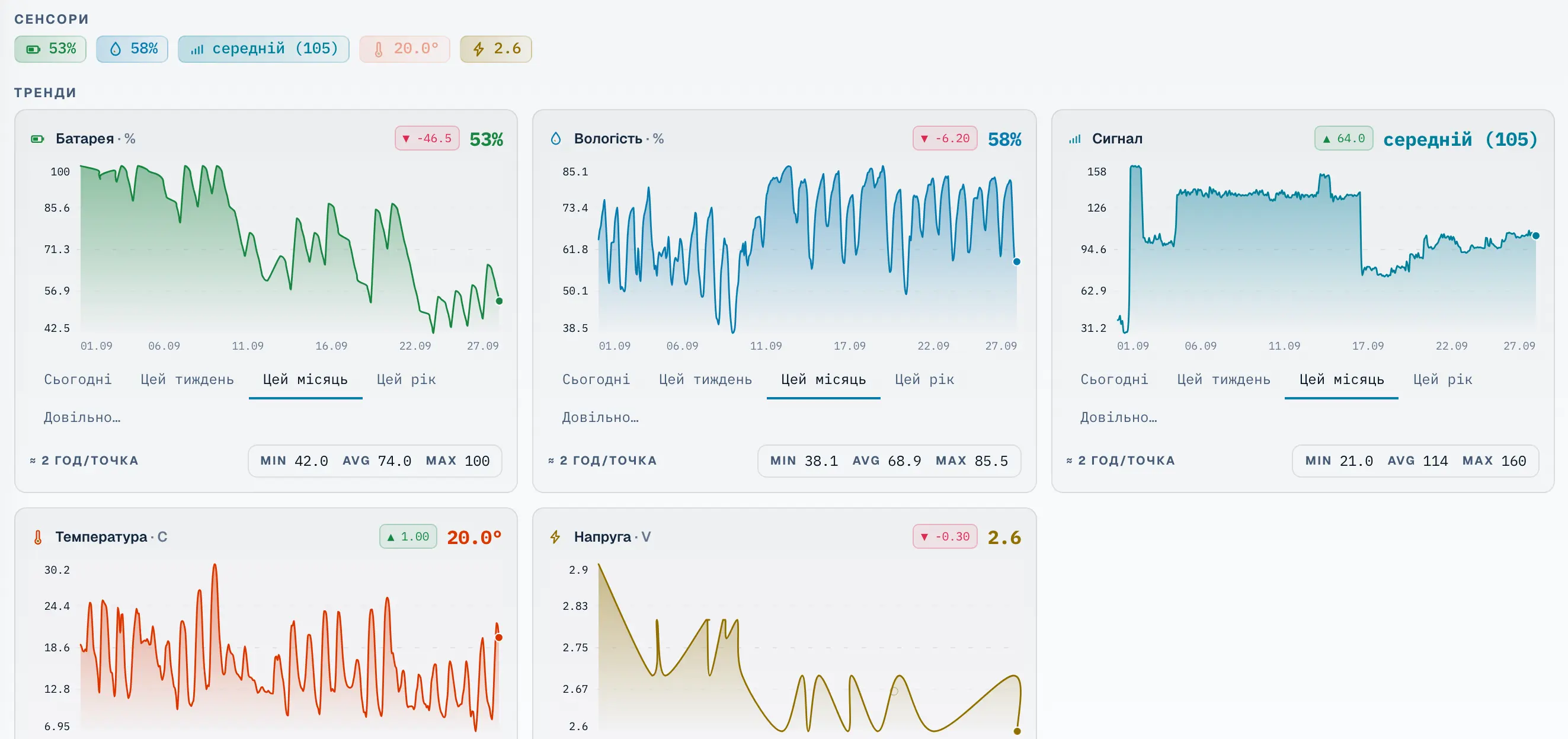Viewport: 1568px width, 739px height.
Task: Click the battery 53% sensor chip
Action: tap(50, 49)
